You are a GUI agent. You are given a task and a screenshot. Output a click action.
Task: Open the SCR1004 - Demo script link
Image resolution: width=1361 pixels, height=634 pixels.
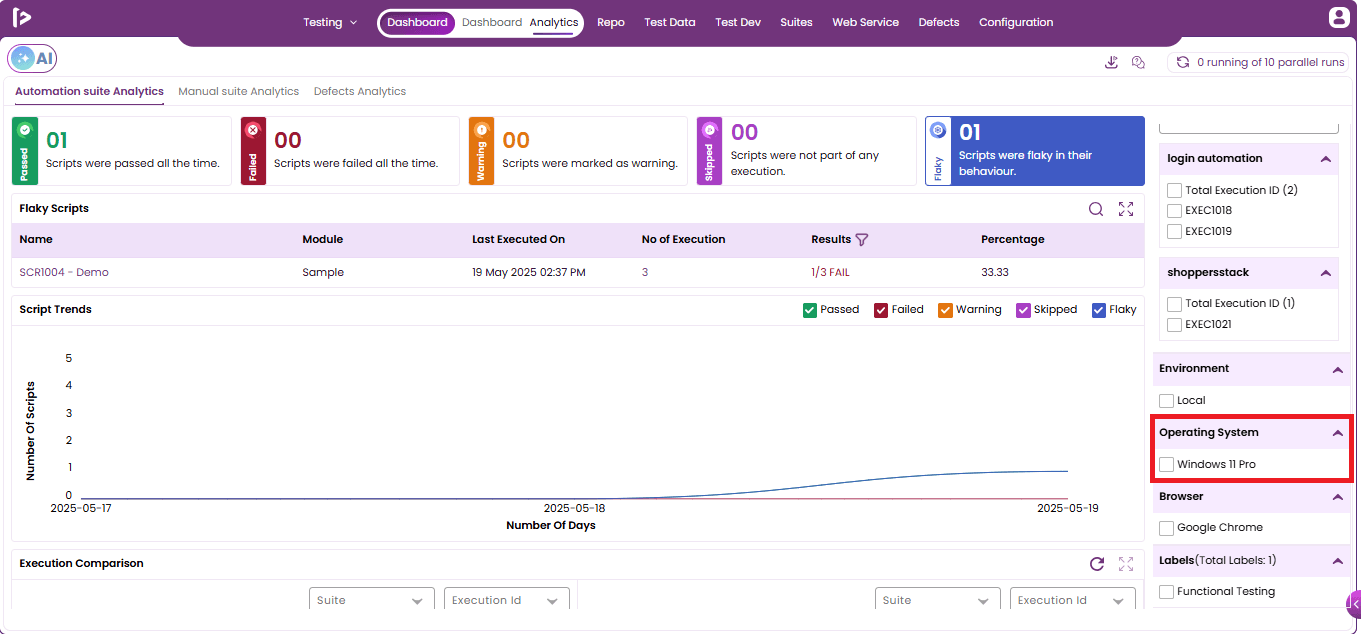tap(64, 272)
